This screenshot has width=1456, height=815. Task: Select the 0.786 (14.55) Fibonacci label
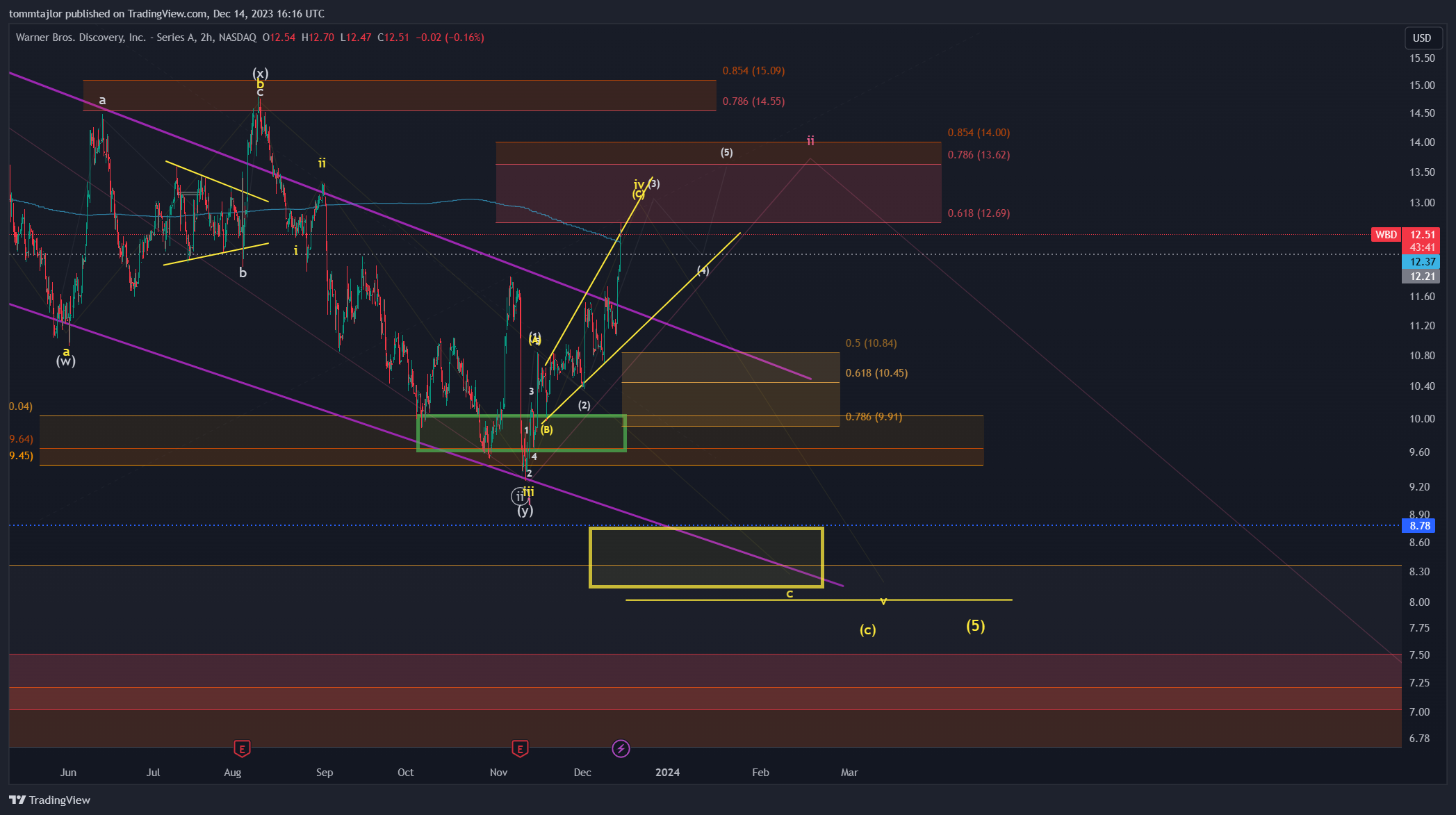pyautogui.click(x=753, y=101)
